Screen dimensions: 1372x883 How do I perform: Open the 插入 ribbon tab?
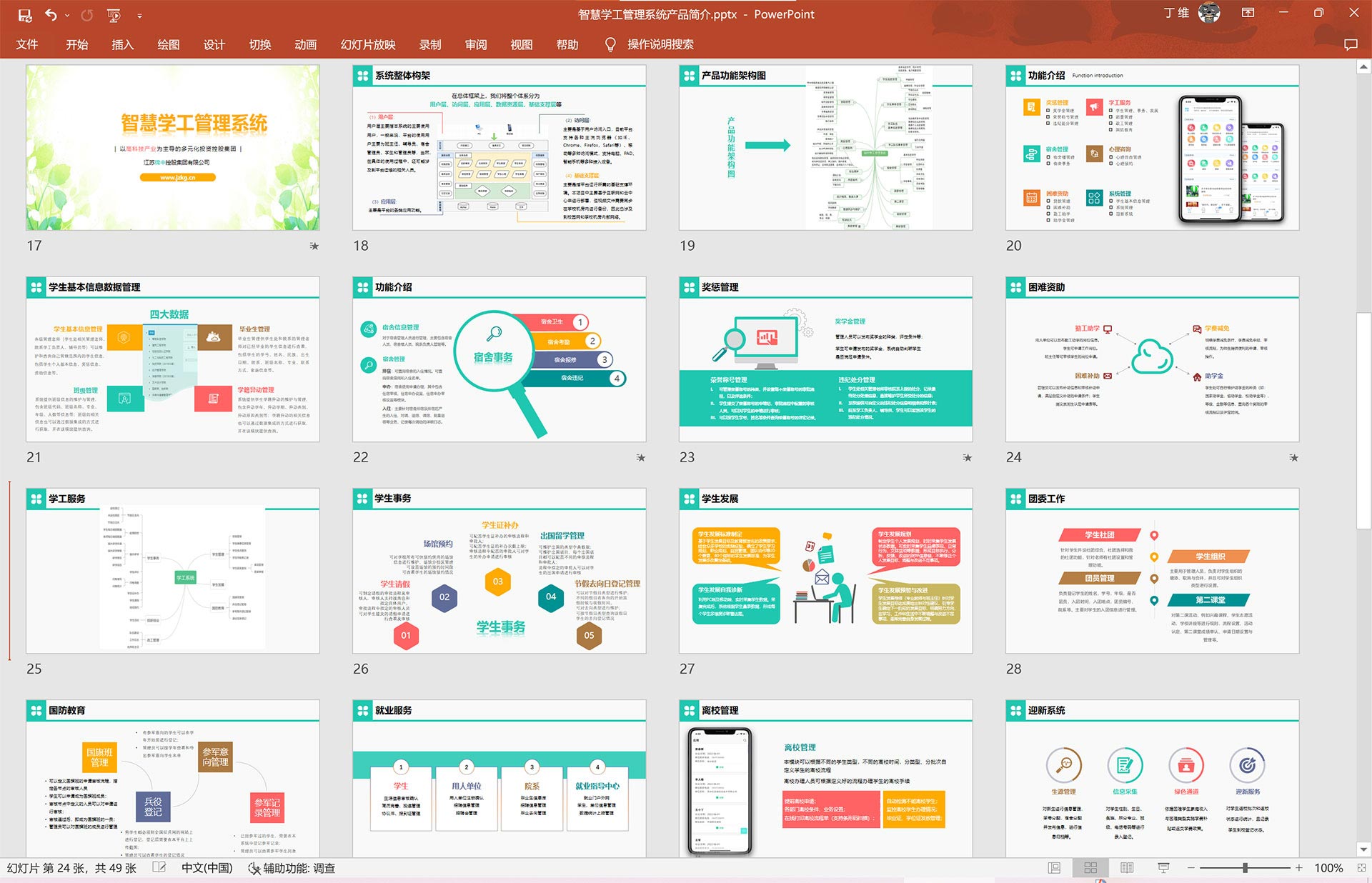pos(122,44)
